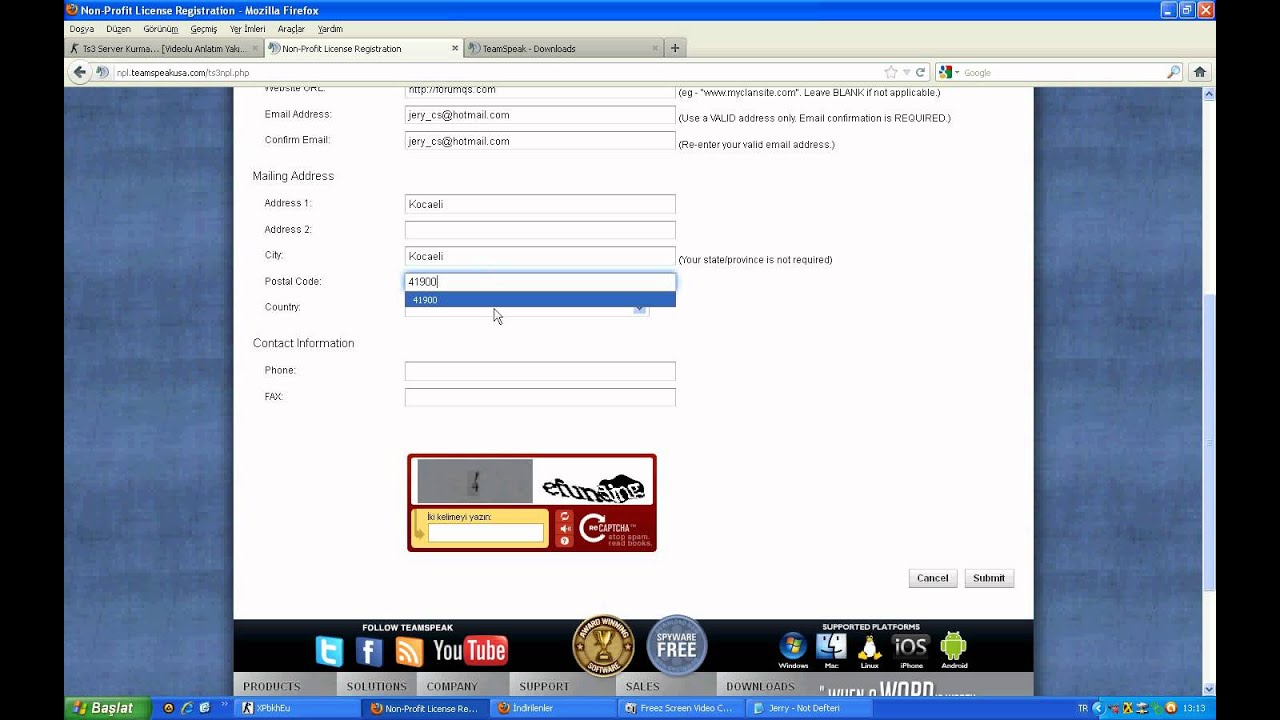1280x720 pixels.
Task: Bookmark this page with the star
Action: coord(891,72)
